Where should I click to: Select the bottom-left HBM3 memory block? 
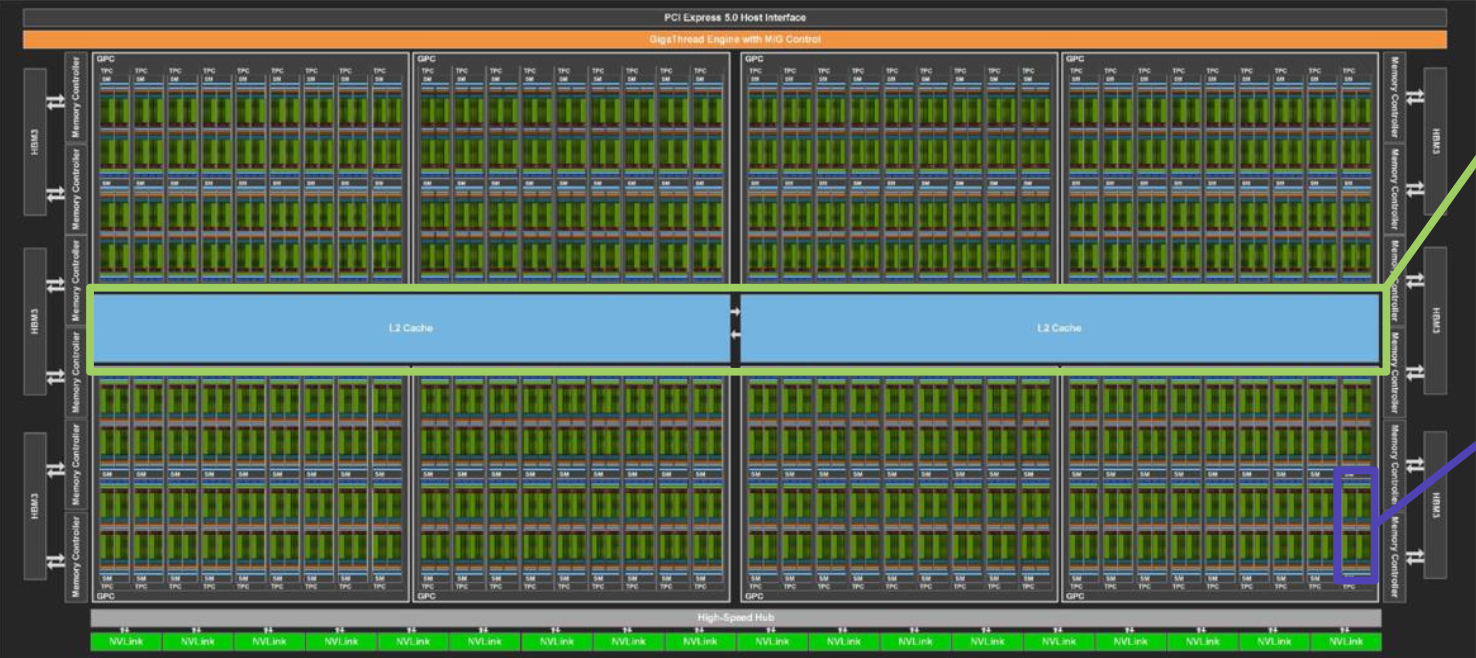pos(34,506)
